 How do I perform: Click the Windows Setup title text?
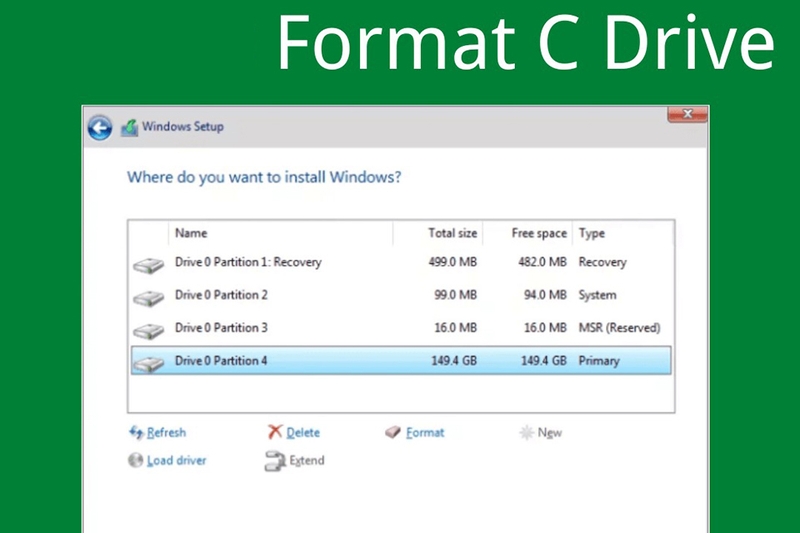click(183, 126)
